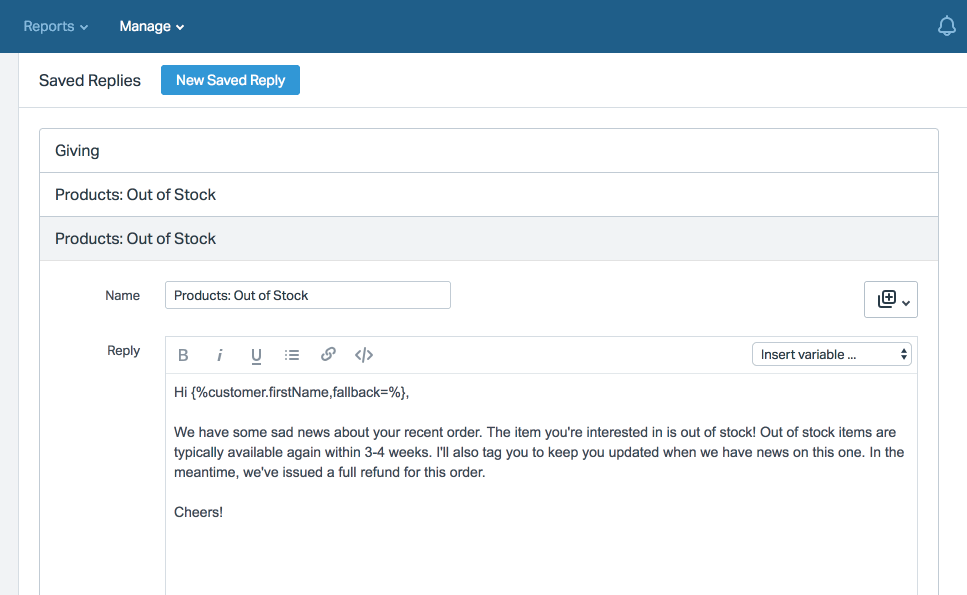Open the Manage menu

[x=152, y=27]
